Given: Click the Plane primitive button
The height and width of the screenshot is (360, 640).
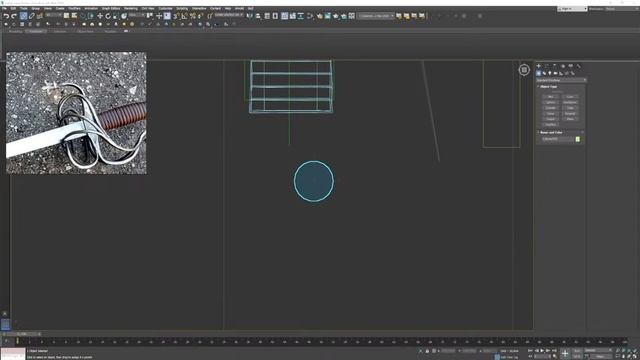Looking at the screenshot, I should [x=570, y=119].
